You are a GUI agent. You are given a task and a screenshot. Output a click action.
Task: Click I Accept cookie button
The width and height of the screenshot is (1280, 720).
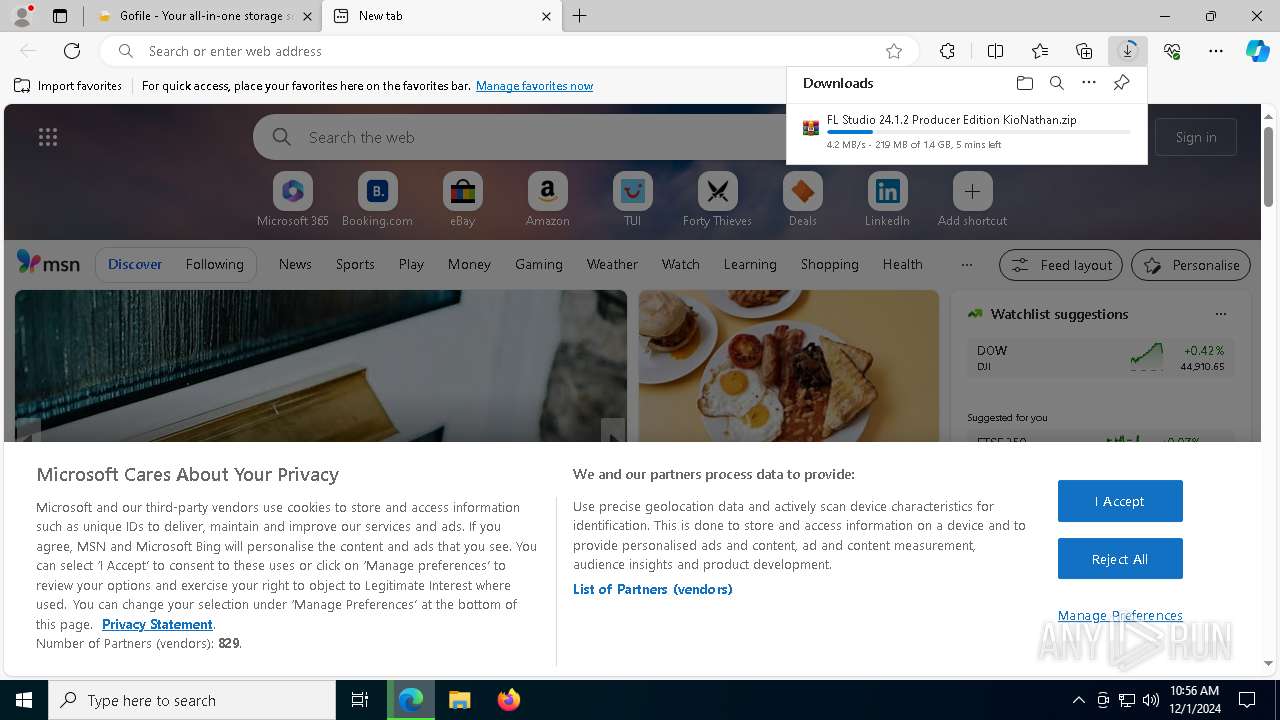tap(1120, 501)
